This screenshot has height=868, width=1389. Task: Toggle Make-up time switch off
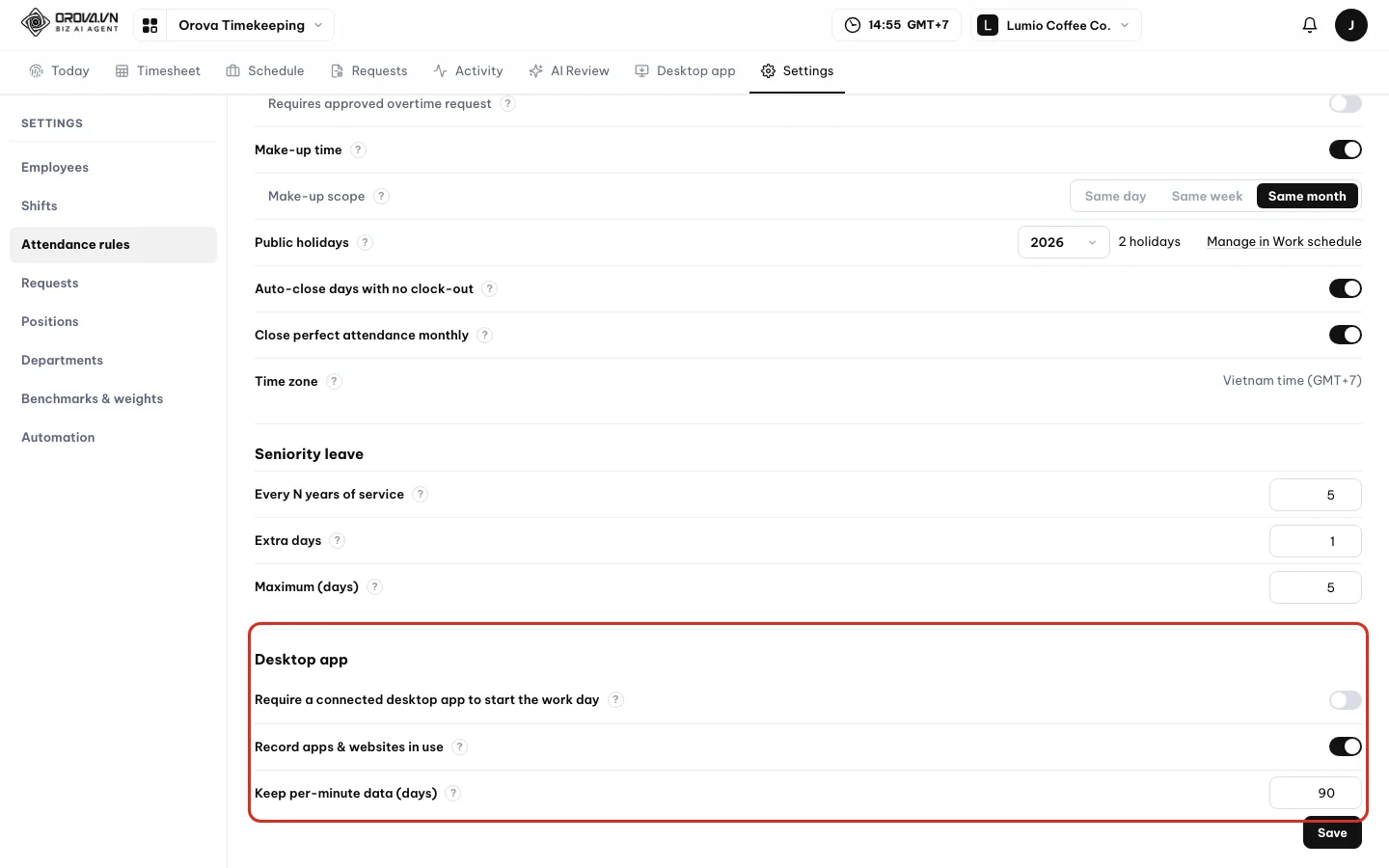pos(1345,149)
